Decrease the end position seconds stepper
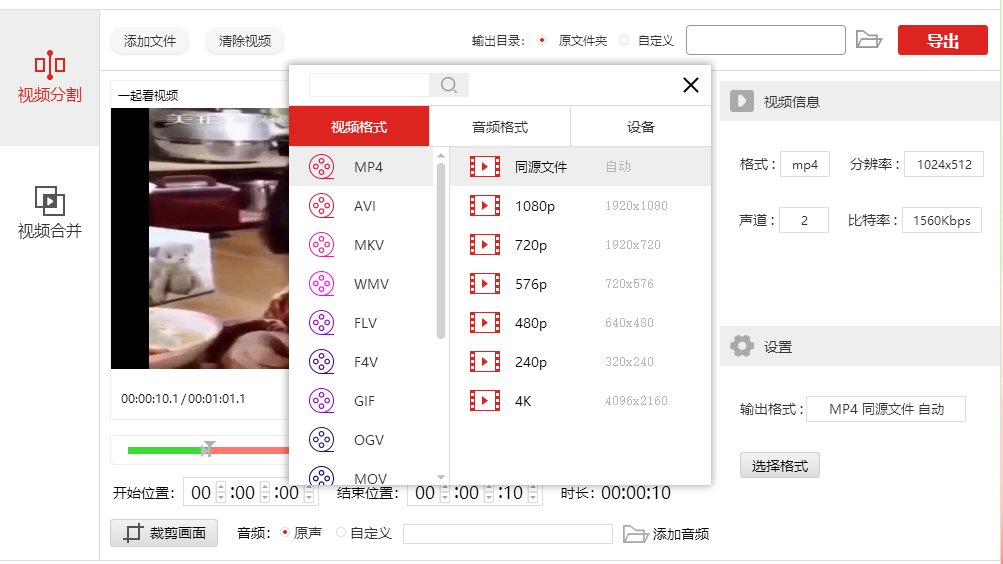 pos(533,497)
